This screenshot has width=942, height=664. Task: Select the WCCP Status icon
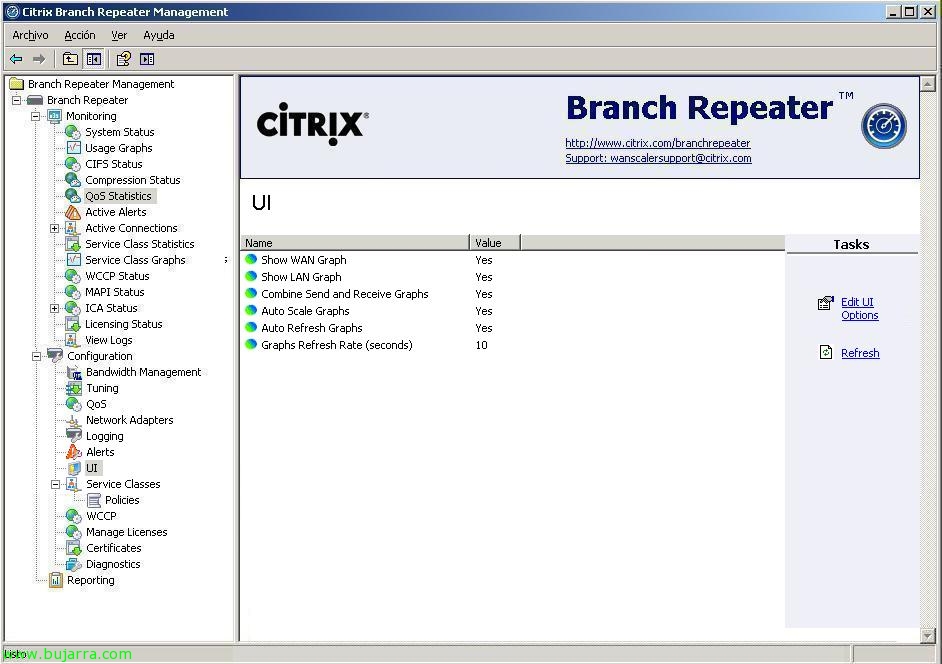tap(73, 276)
